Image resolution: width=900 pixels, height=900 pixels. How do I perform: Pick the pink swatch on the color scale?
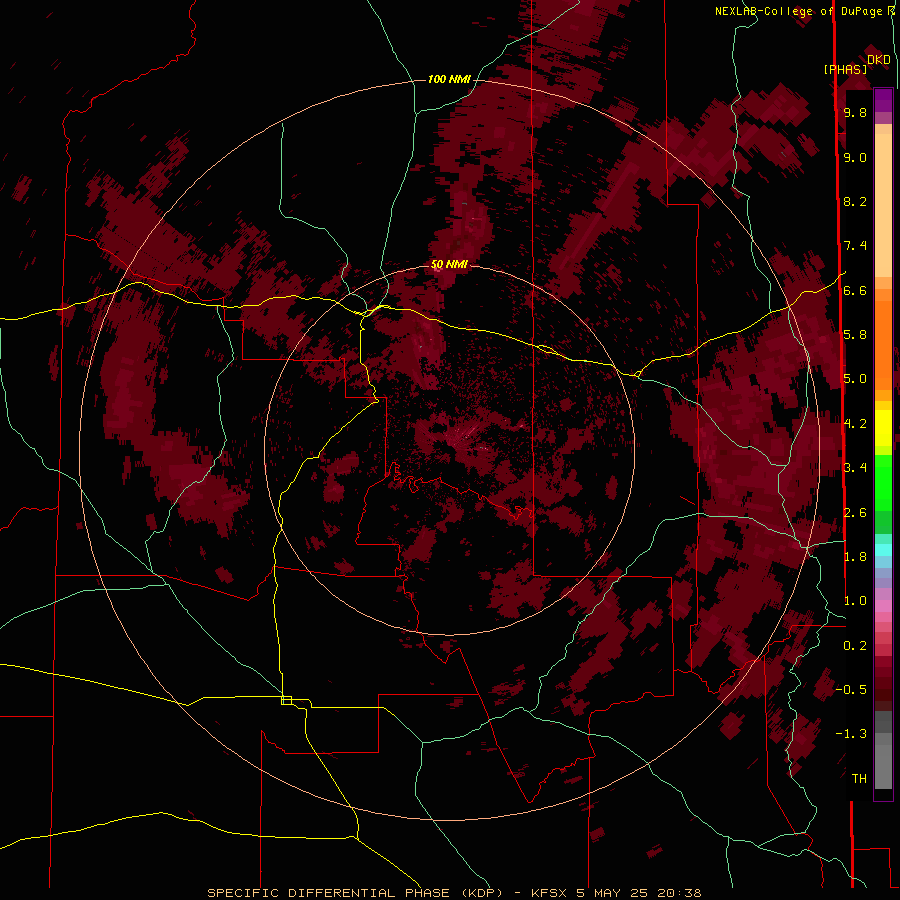pos(883,606)
